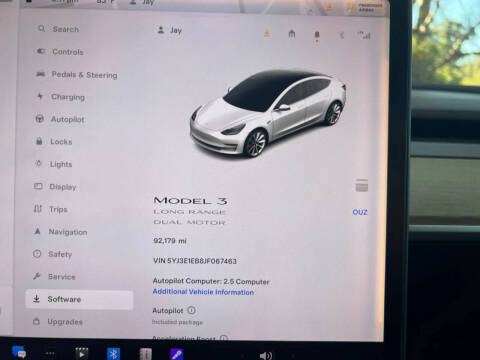The height and width of the screenshot is (360, 480).
Task: Open the gray app icon in dock
Action: [x=145, y=354]
